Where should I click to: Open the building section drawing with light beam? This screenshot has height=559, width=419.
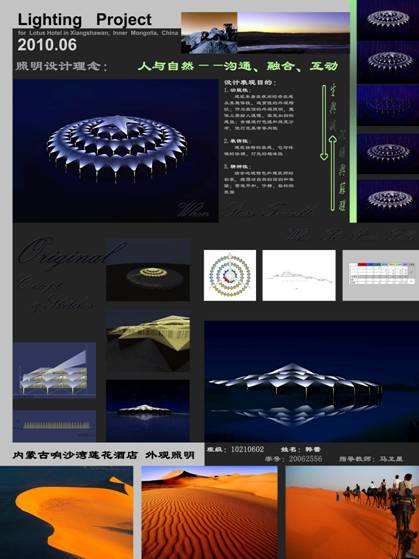(x=54, y=370)
